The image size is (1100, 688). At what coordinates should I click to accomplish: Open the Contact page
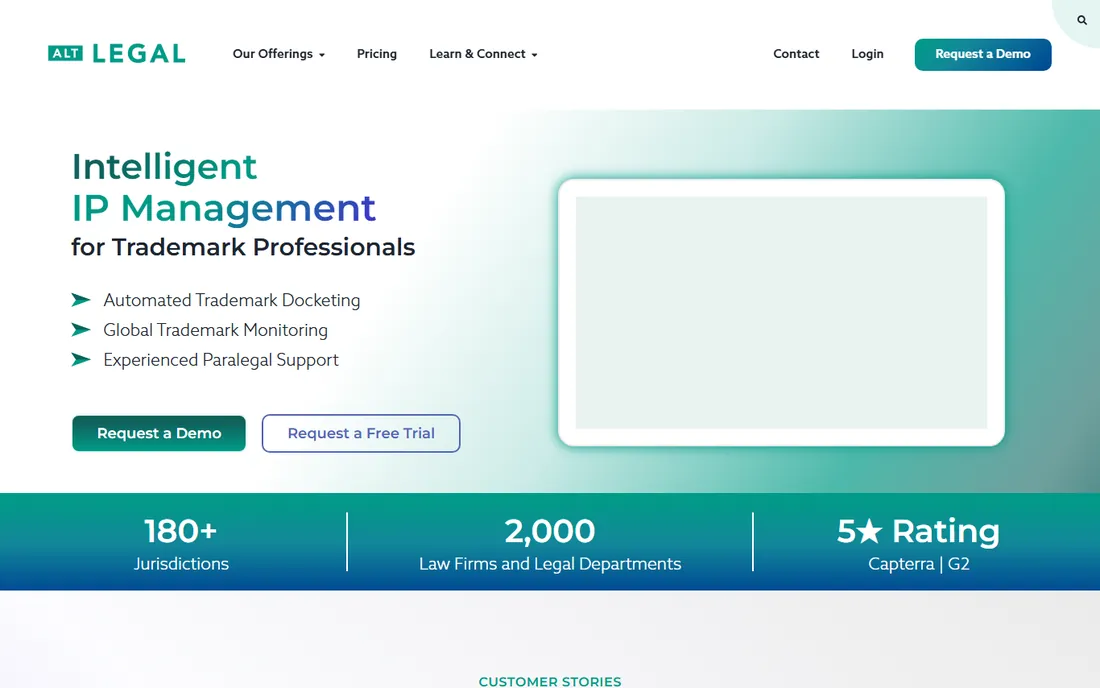coord(796,54)
